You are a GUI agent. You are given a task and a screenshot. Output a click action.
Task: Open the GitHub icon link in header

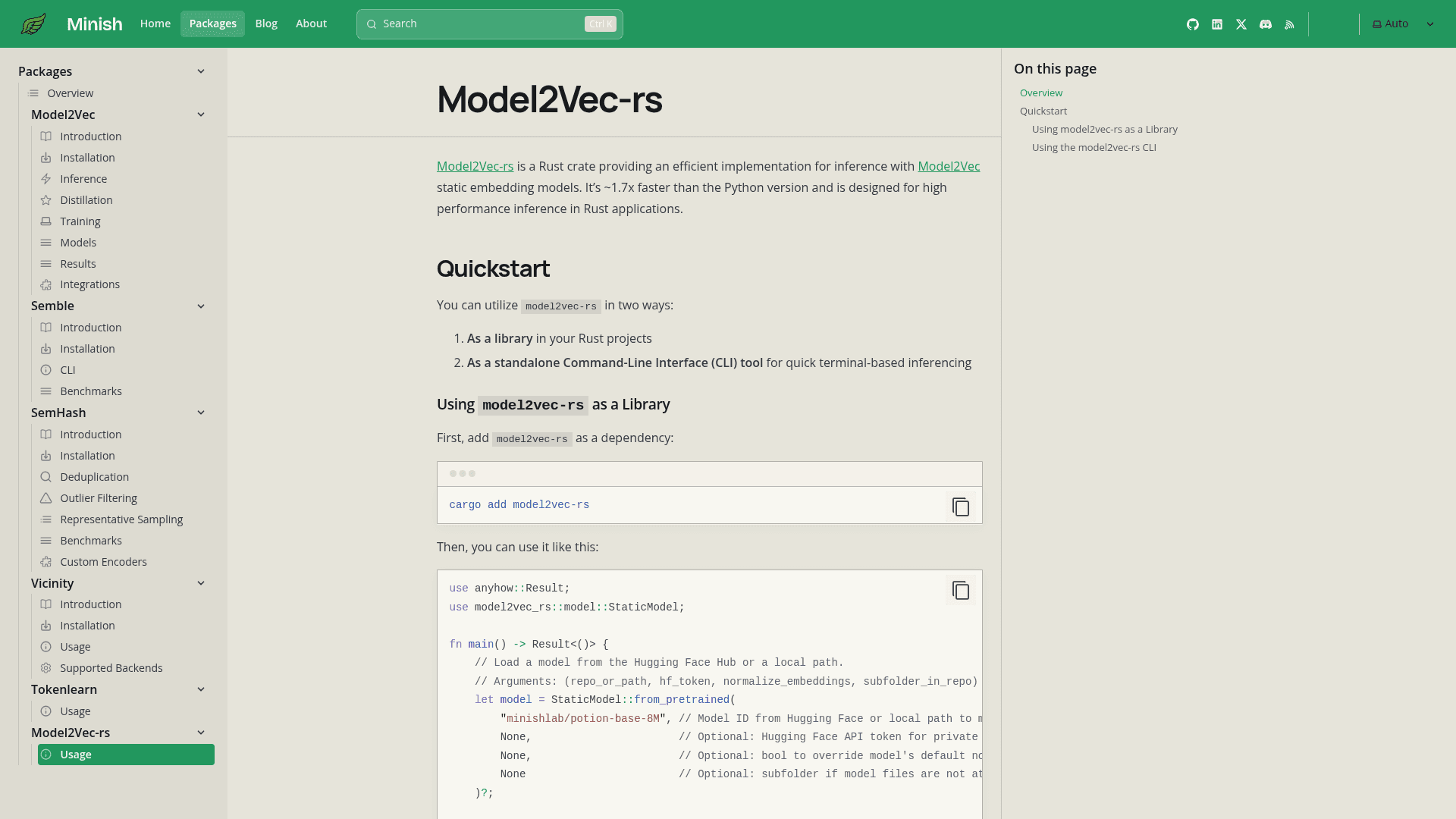[1193, 24]
